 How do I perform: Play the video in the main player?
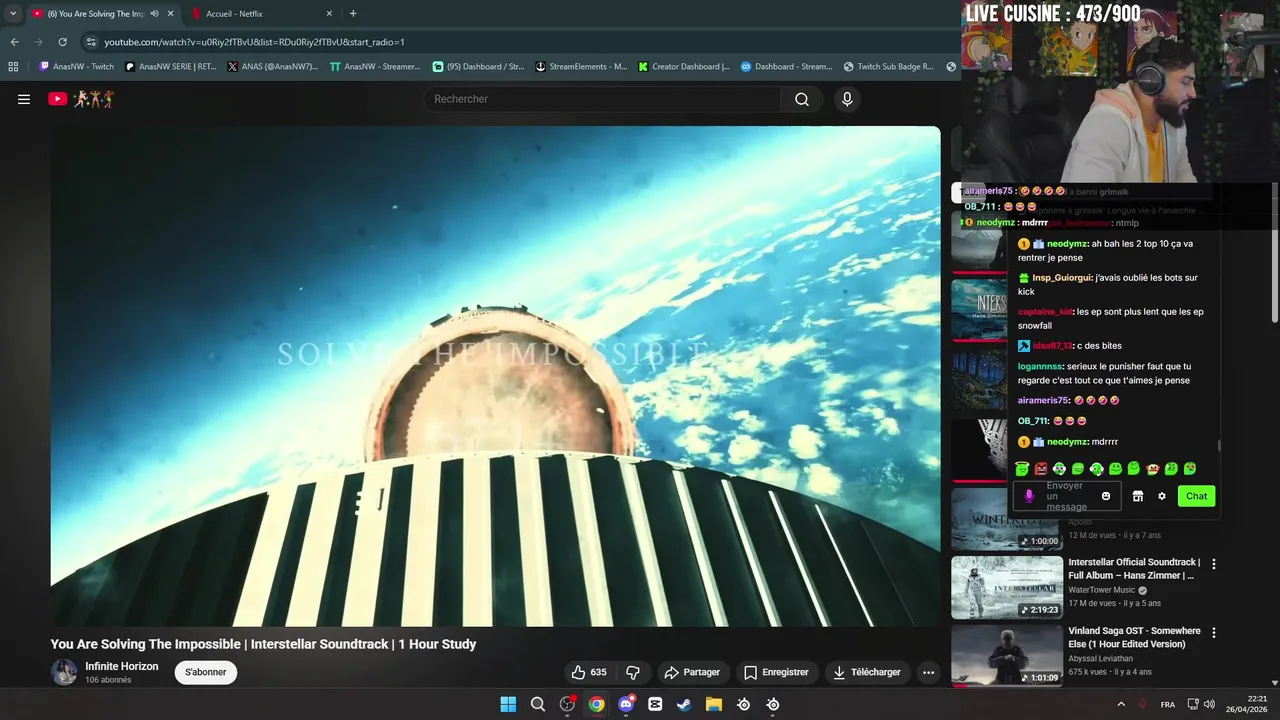(x=496, y=376)
